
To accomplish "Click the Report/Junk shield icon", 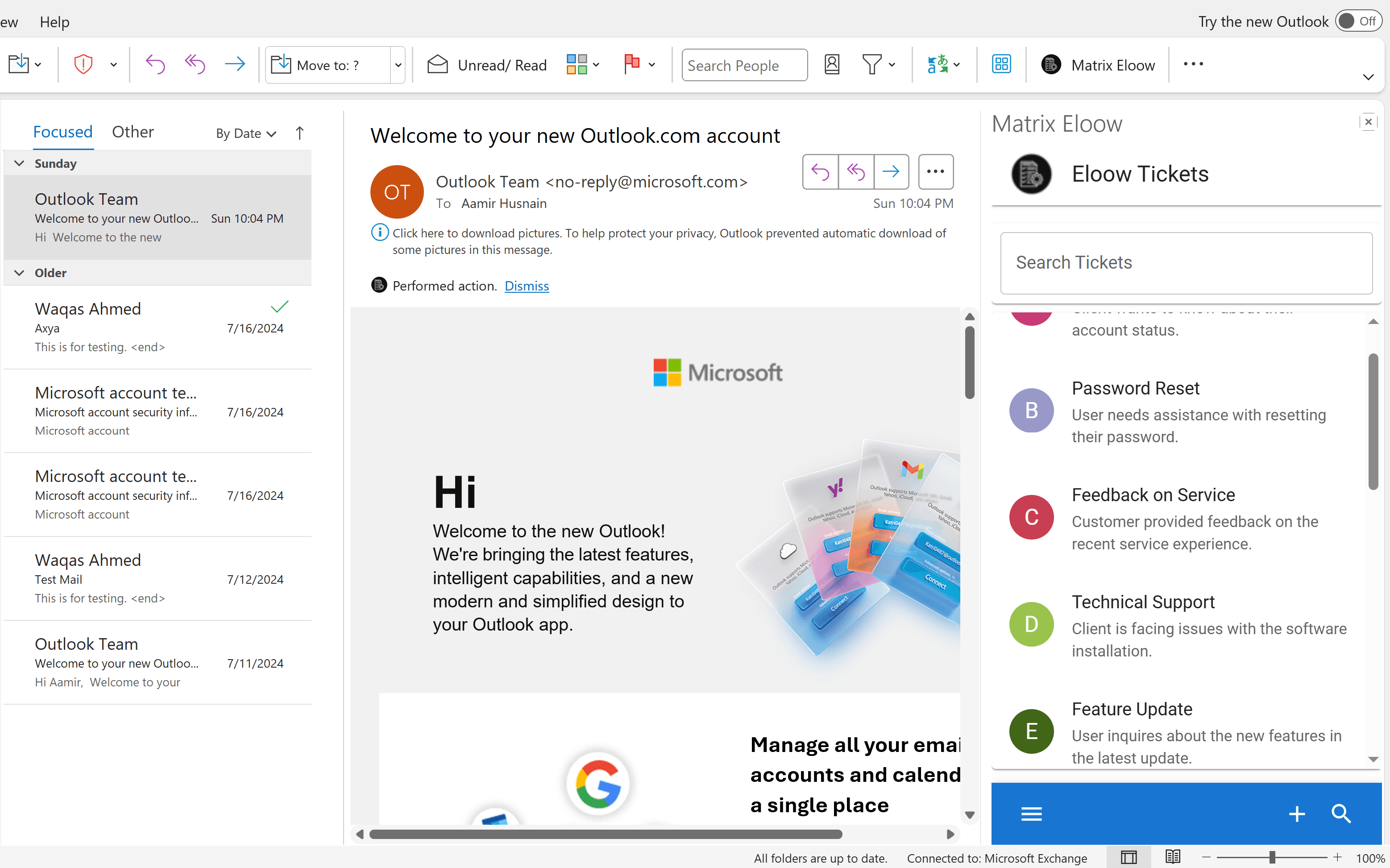I will tap(83, 64).
